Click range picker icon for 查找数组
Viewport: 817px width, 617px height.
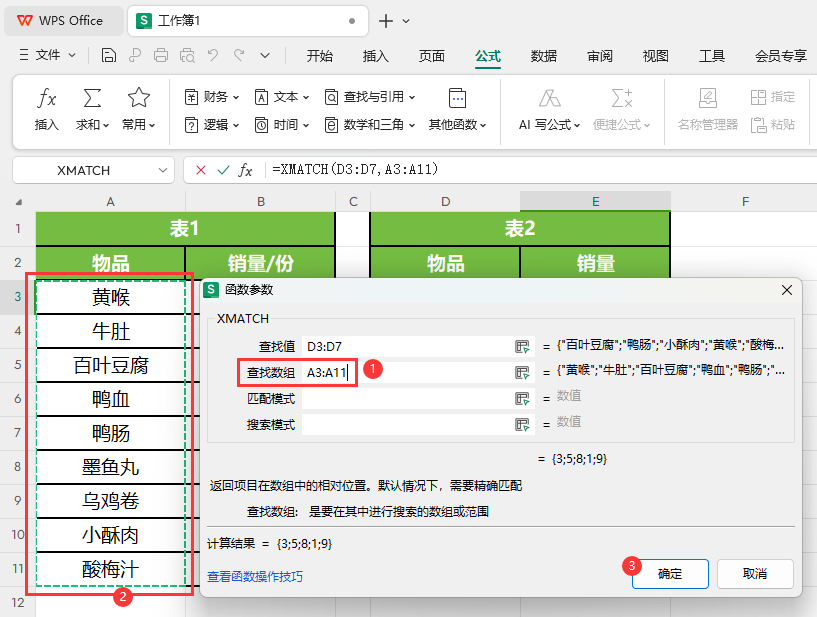522,373
